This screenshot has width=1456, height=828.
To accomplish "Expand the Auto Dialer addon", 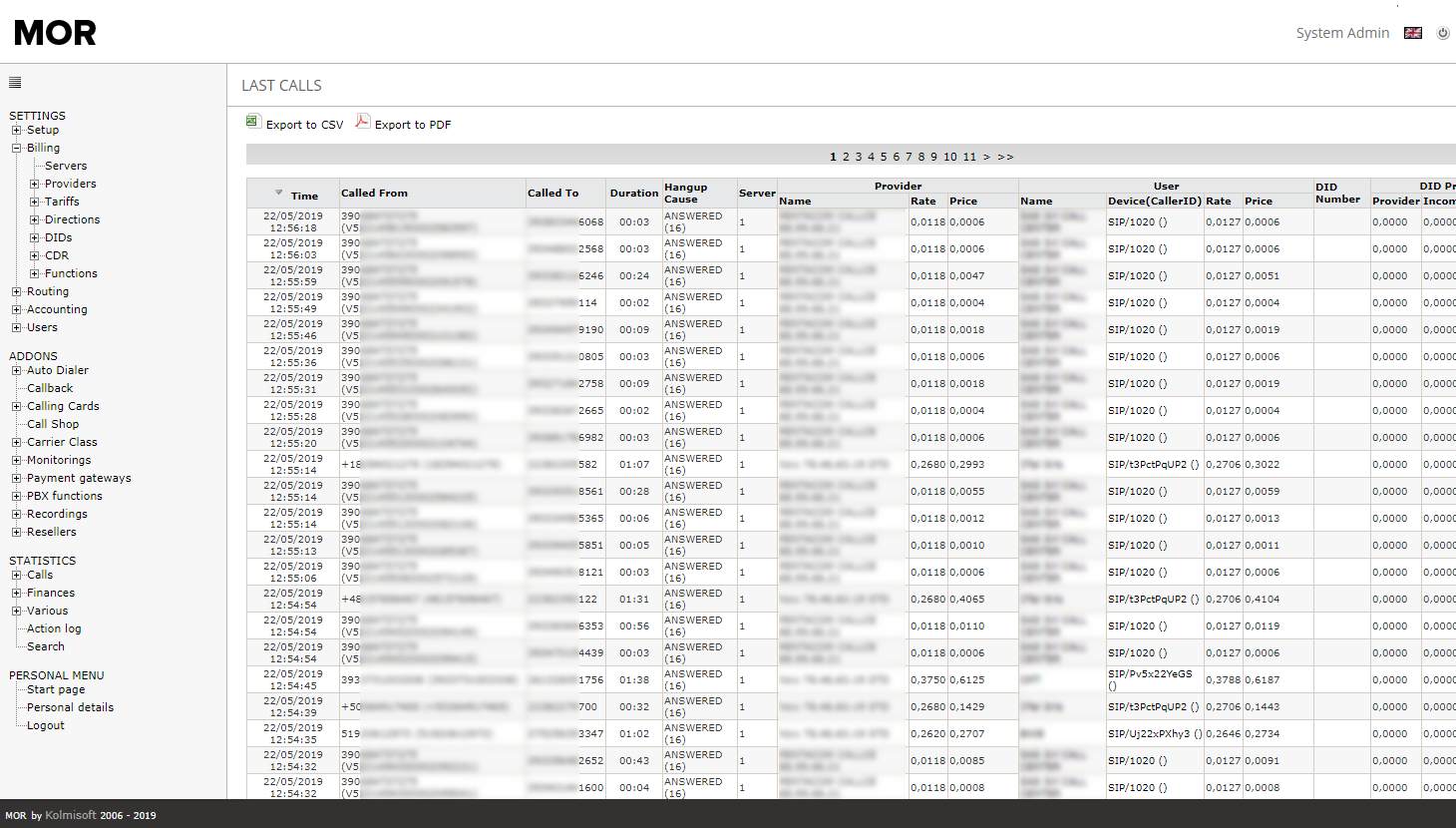I will point(16,370).
